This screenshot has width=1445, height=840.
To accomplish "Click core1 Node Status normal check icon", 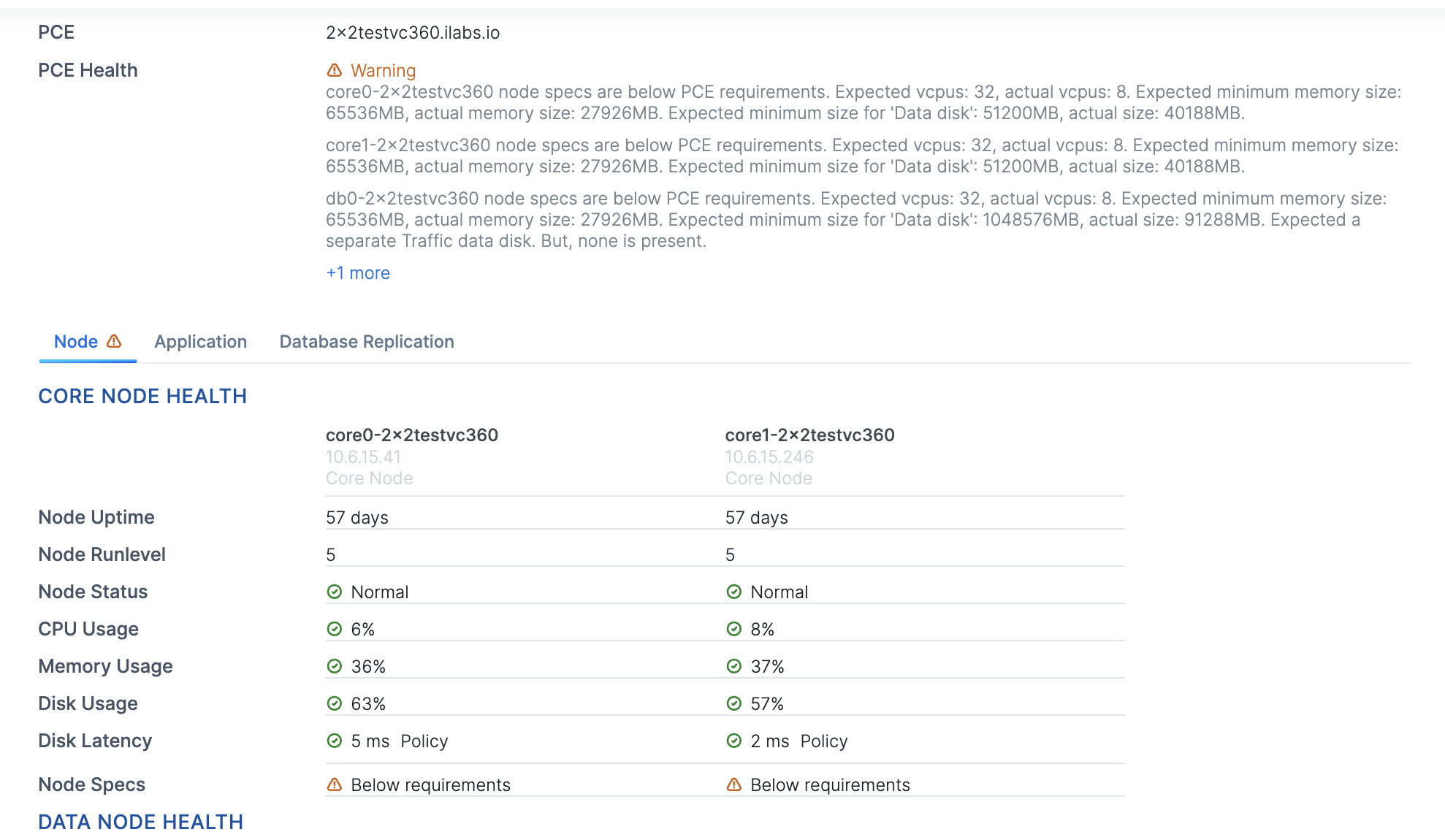I will [734, 592].
